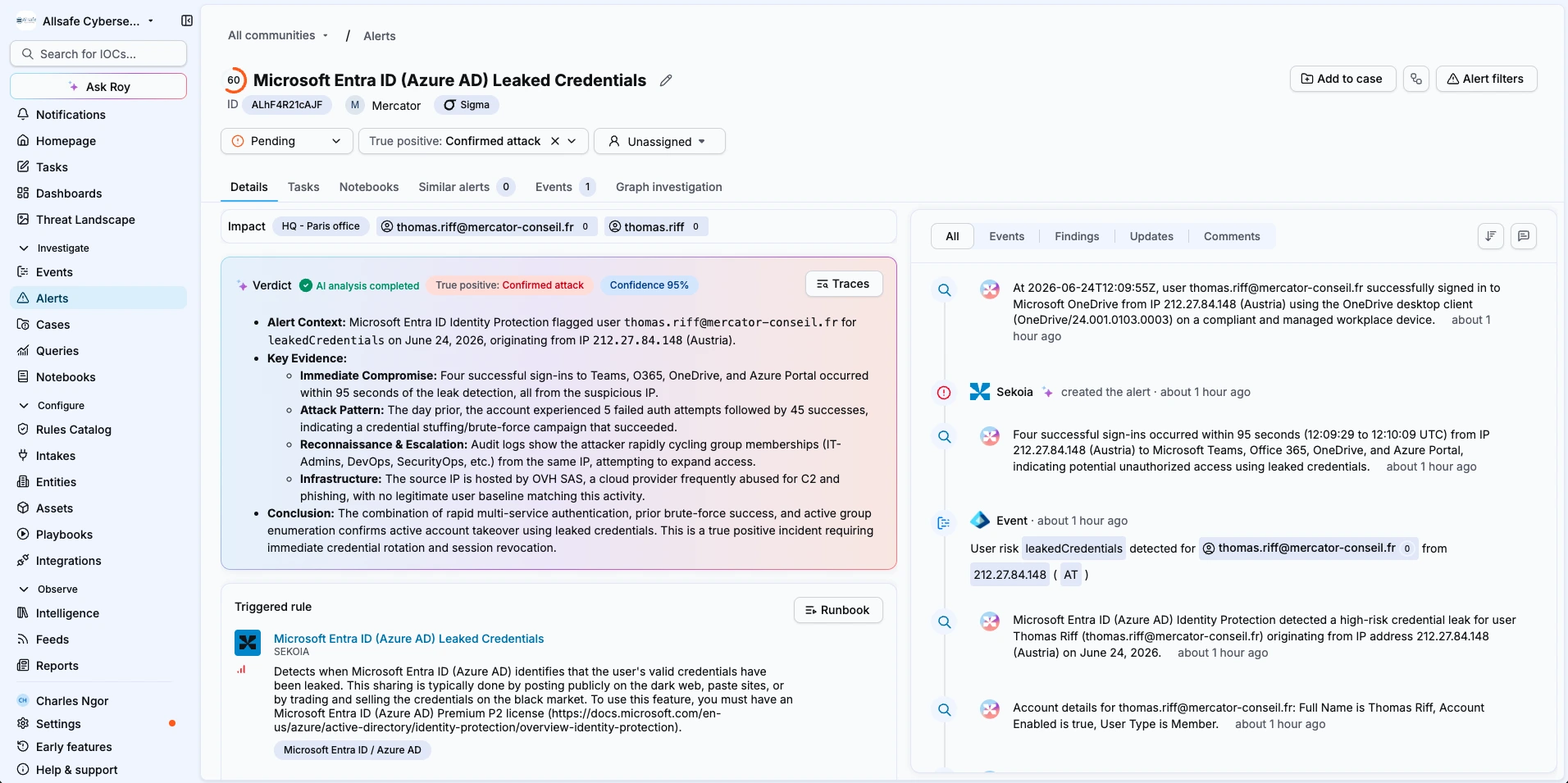Screen dimensions: 1568x783
Task: Filter timeline by Comments
Action: point(1232,236)
